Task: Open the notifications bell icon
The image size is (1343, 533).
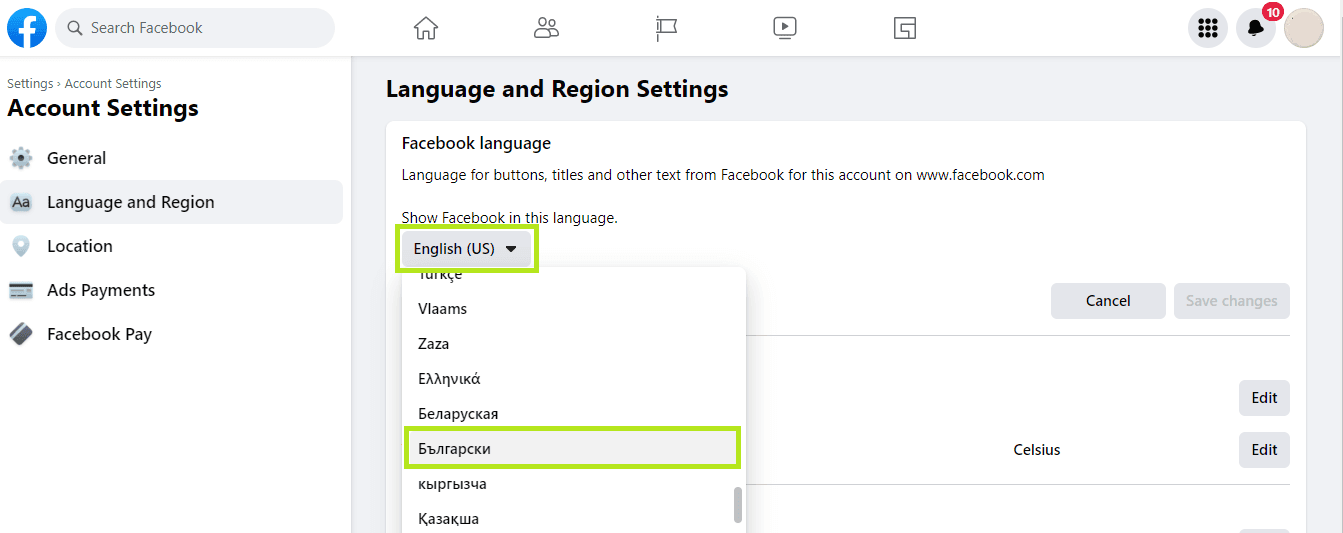Action: point(1256,28)
